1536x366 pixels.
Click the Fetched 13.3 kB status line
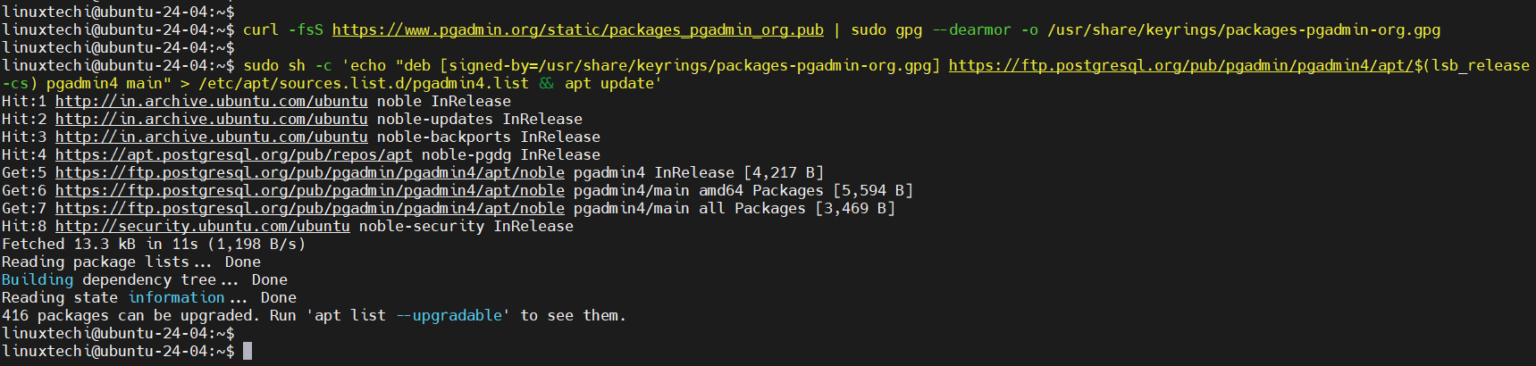[153, 244]
